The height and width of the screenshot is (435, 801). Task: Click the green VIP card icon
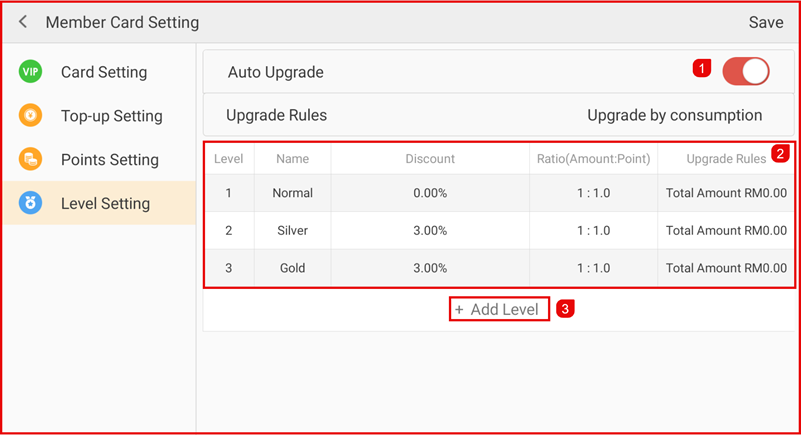pos(31,72)
